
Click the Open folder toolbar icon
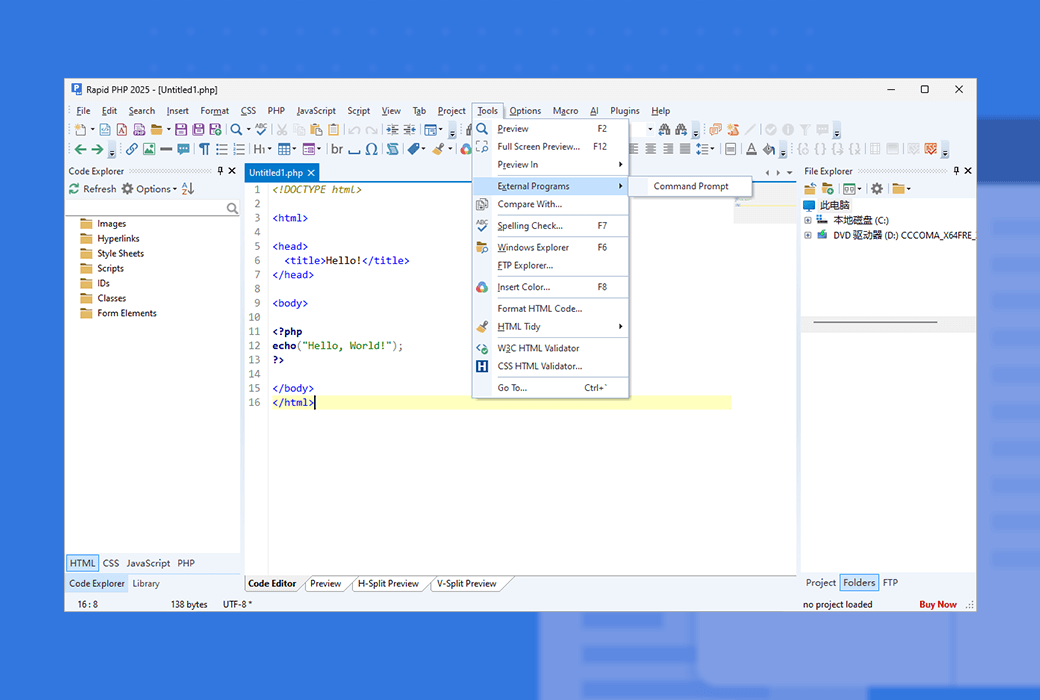click(157, 129)
